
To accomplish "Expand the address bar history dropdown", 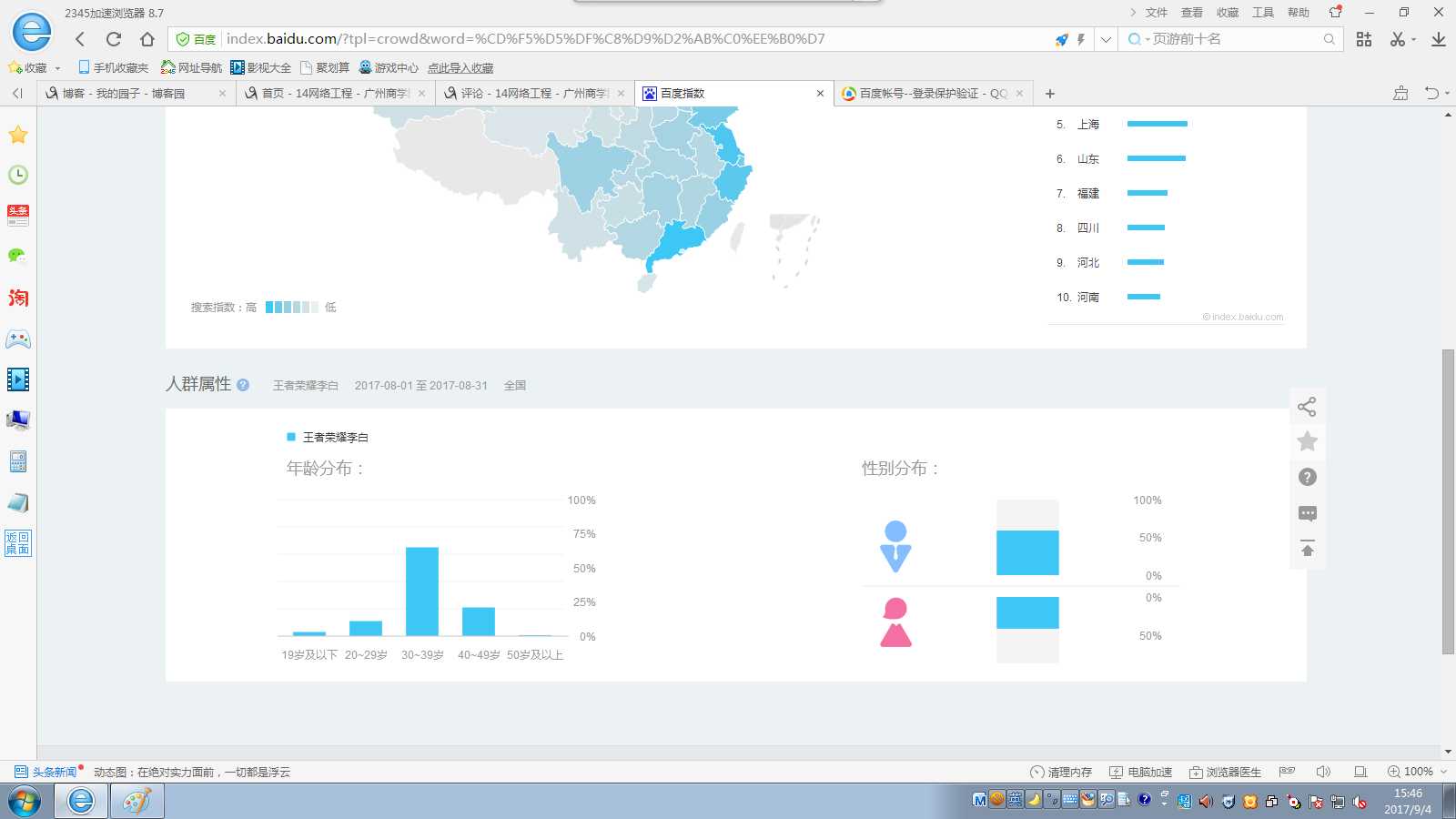I will 1106,39.
